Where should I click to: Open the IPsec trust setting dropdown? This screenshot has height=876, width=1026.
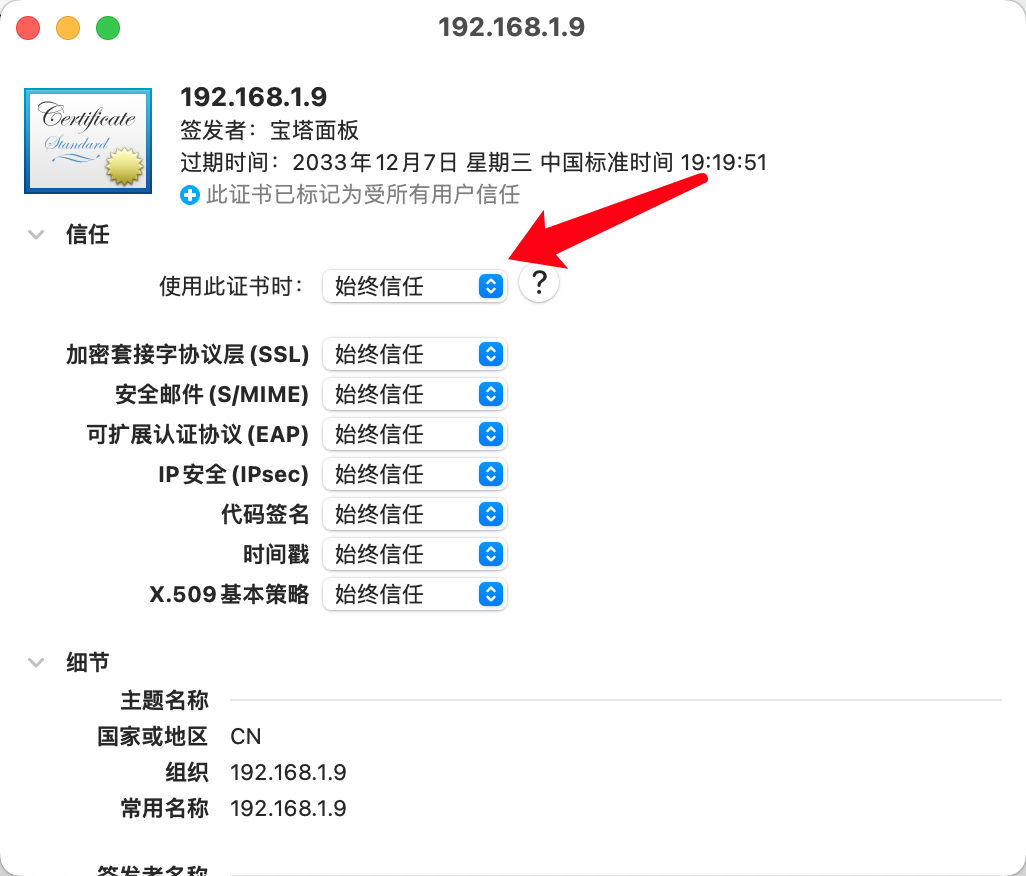coord(414,474)
